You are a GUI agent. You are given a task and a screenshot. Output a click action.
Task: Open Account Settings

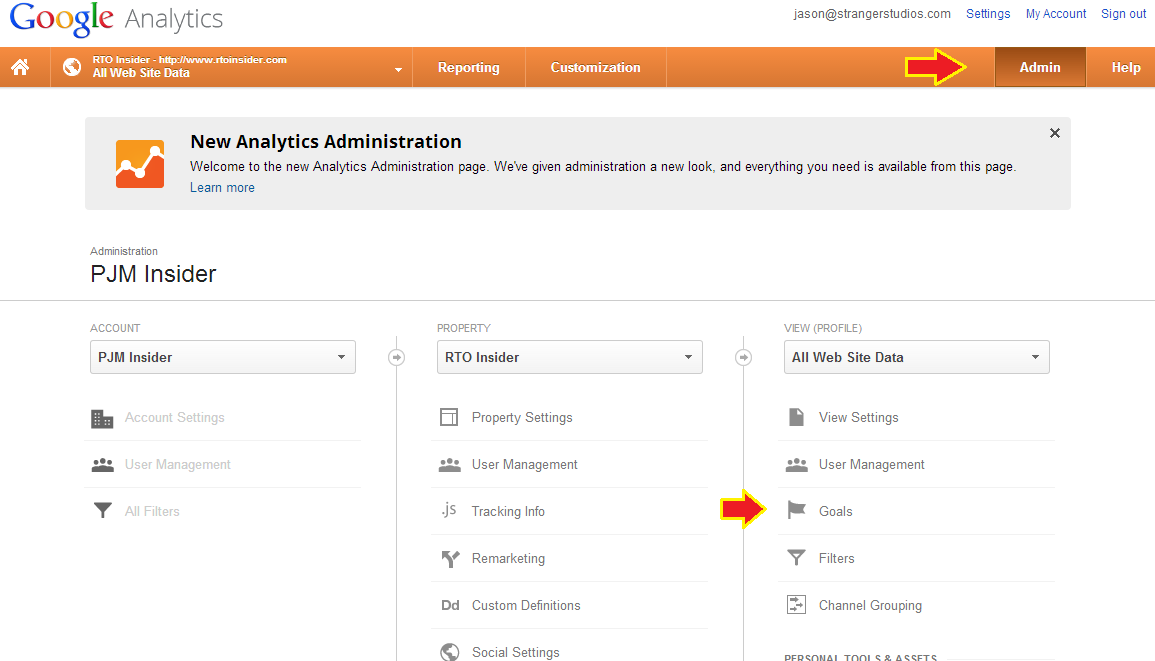[175, 418]
